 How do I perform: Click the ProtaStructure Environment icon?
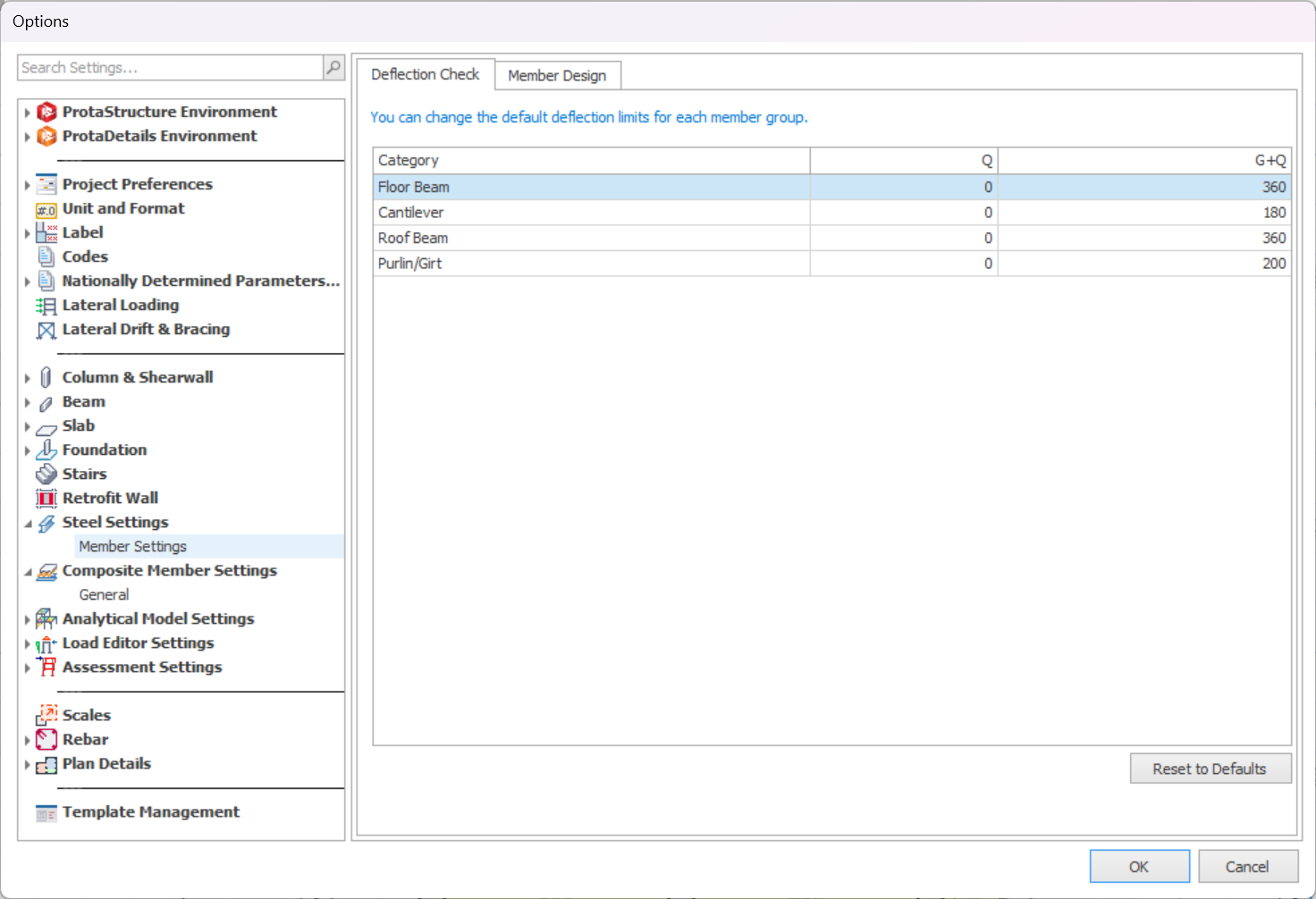[46, 113]
